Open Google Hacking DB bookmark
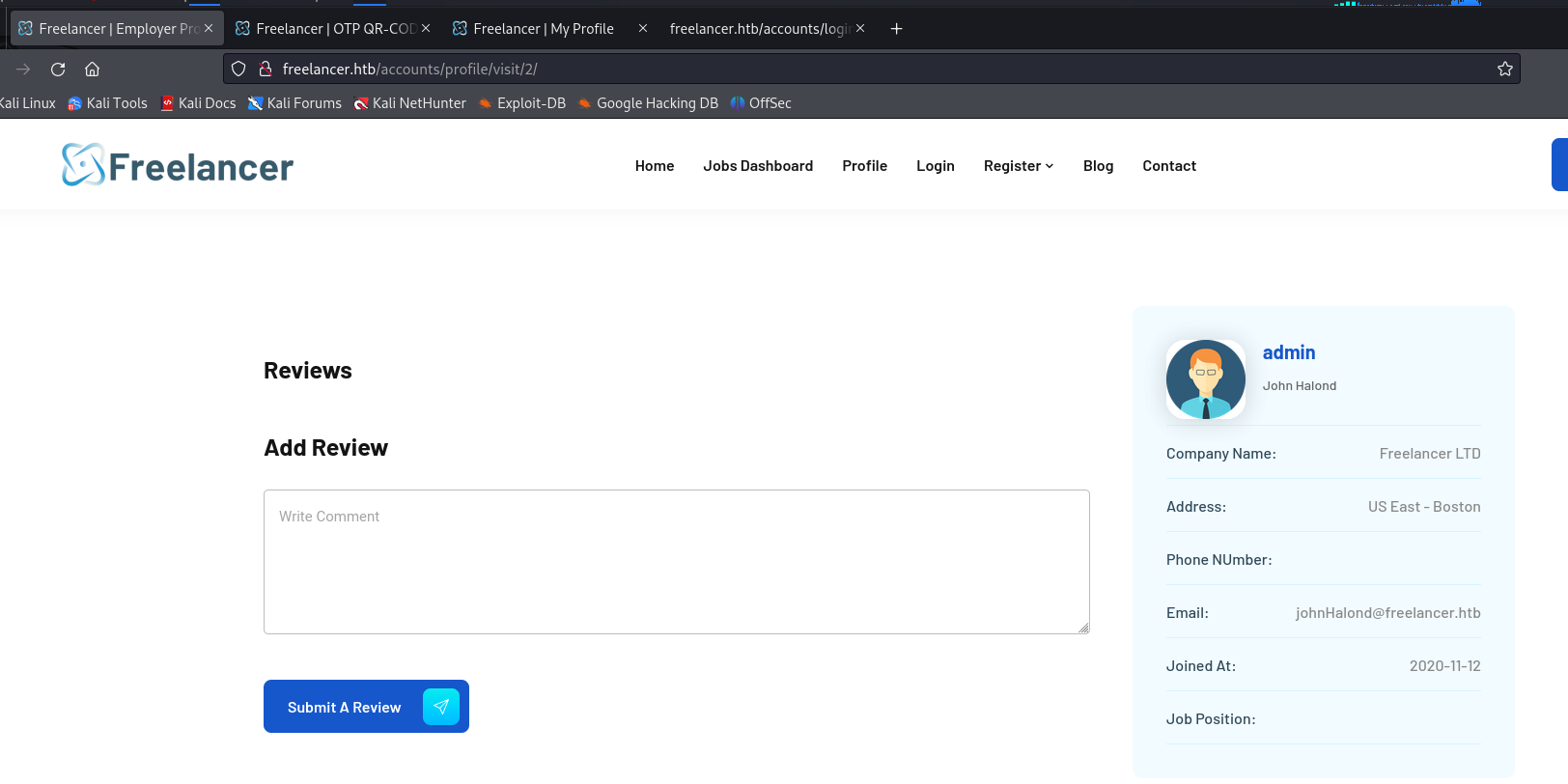The height and width of the screenshot is (784, 1568). (648, 103)
